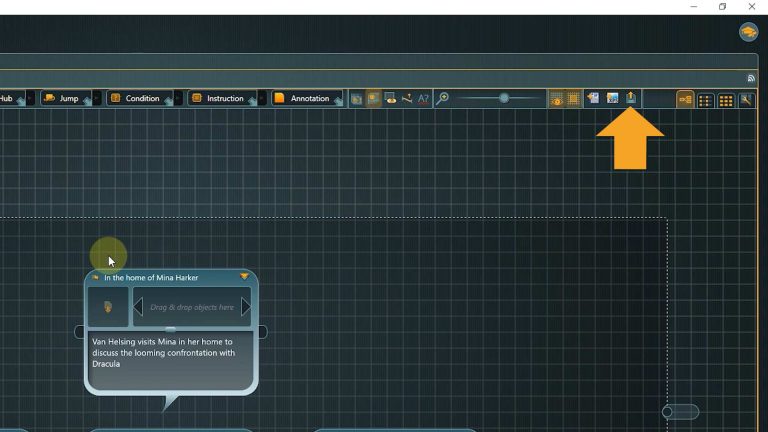Select the Instruction node template button

(x=222, y=98)
